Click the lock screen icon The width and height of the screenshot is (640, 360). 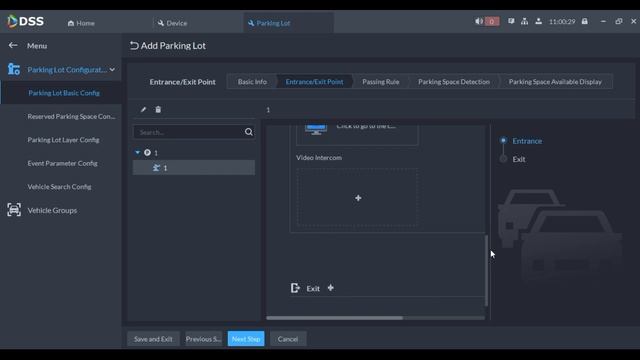pyautogui.click(x=584, y=21)
